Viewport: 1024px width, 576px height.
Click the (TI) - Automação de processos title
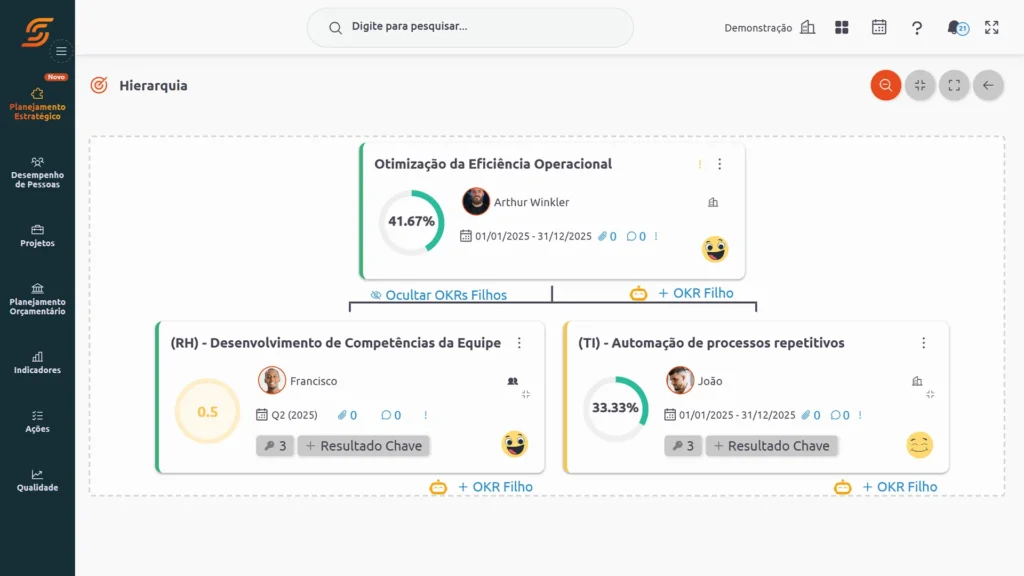tap(711, 343)
